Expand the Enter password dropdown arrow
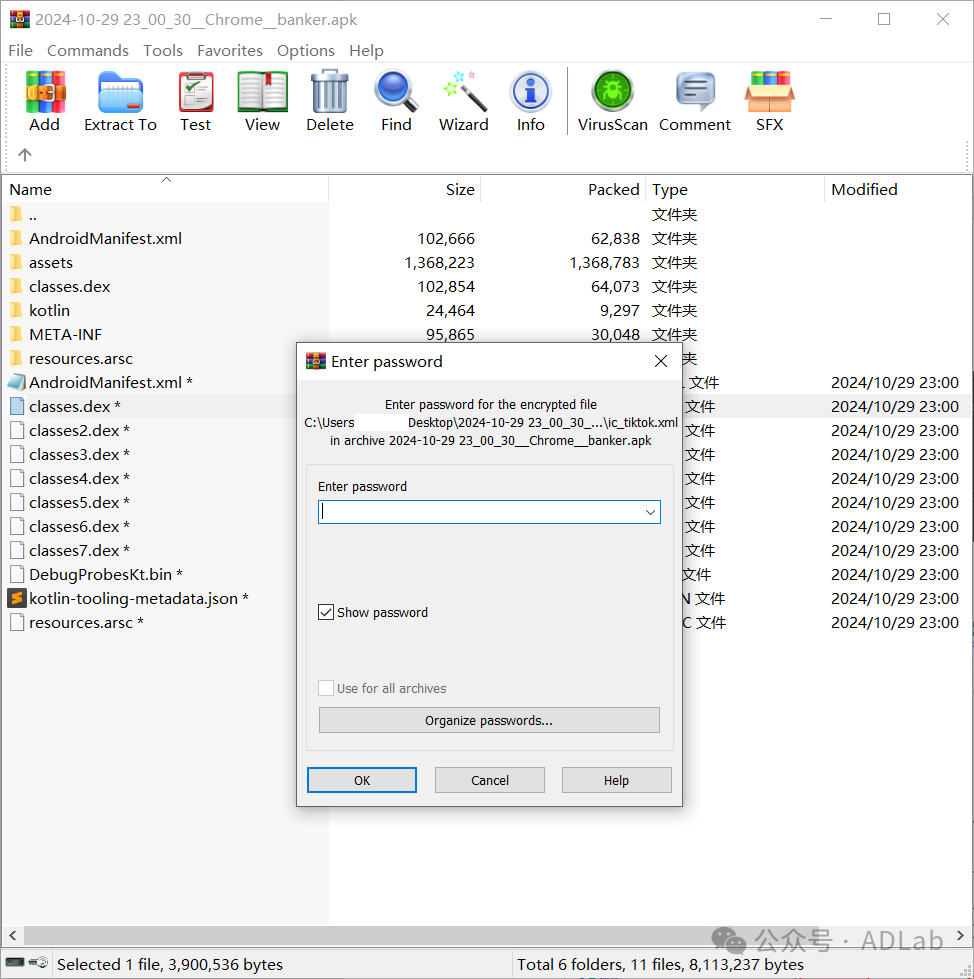 coord(650,512)
